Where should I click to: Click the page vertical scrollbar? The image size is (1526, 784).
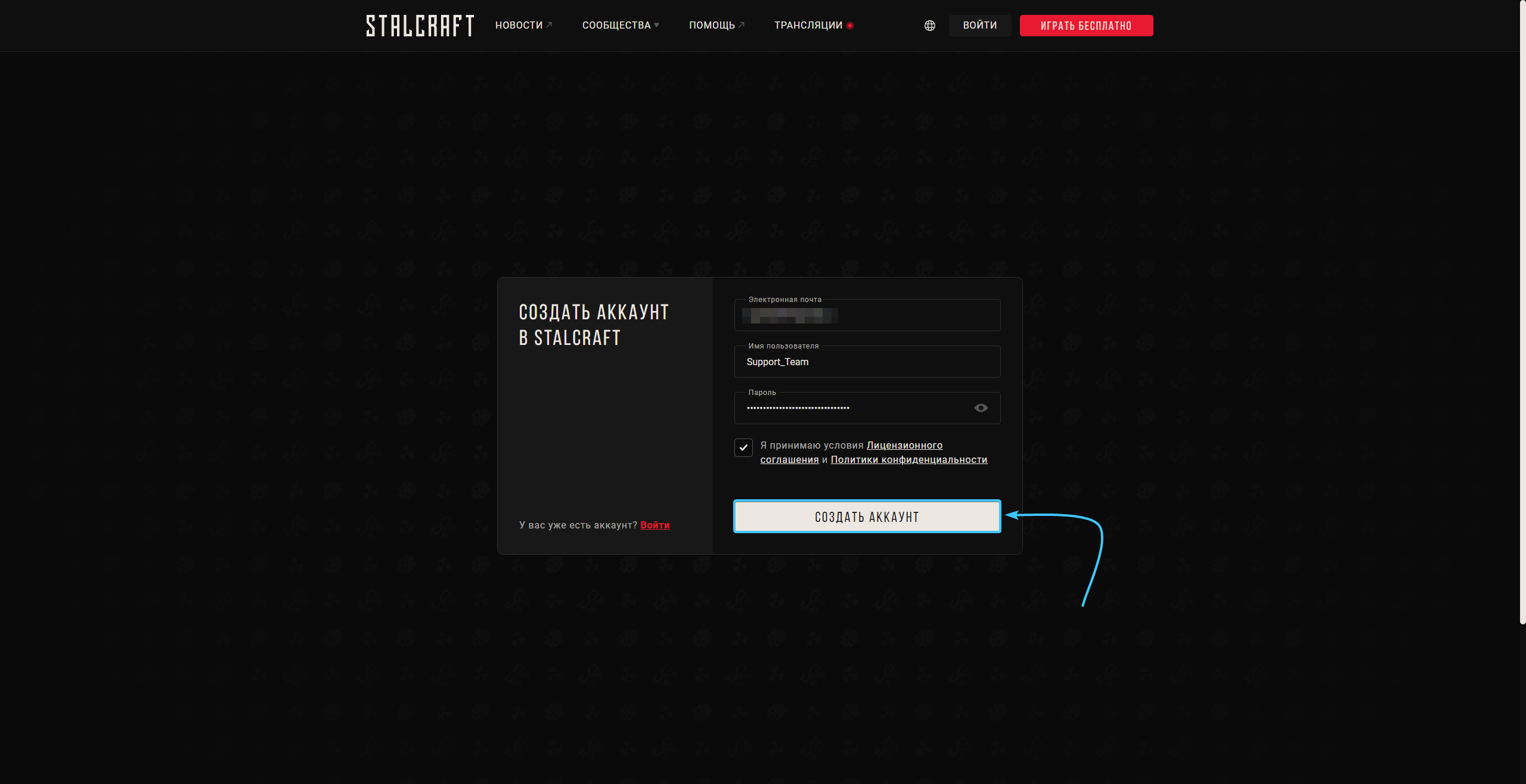1522,312
